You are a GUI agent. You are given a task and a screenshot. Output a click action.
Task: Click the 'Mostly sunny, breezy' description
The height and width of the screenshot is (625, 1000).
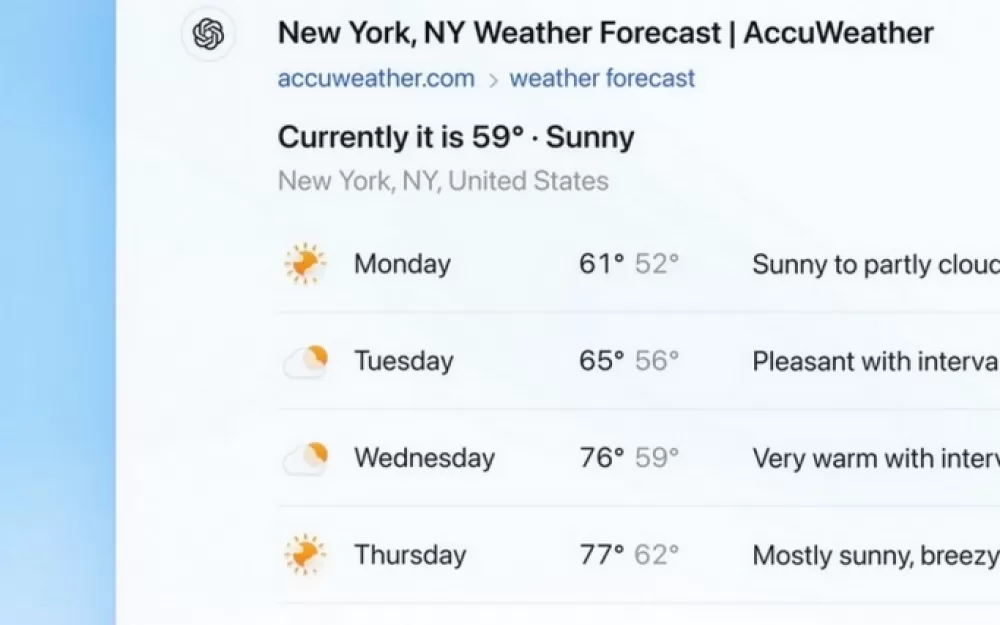874,555
